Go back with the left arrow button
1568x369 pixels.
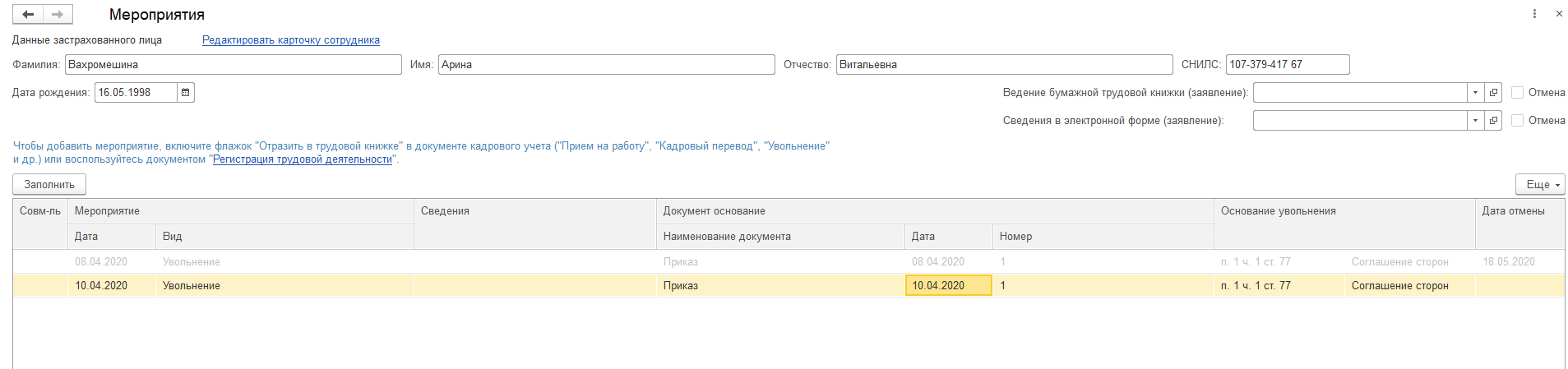28,14
